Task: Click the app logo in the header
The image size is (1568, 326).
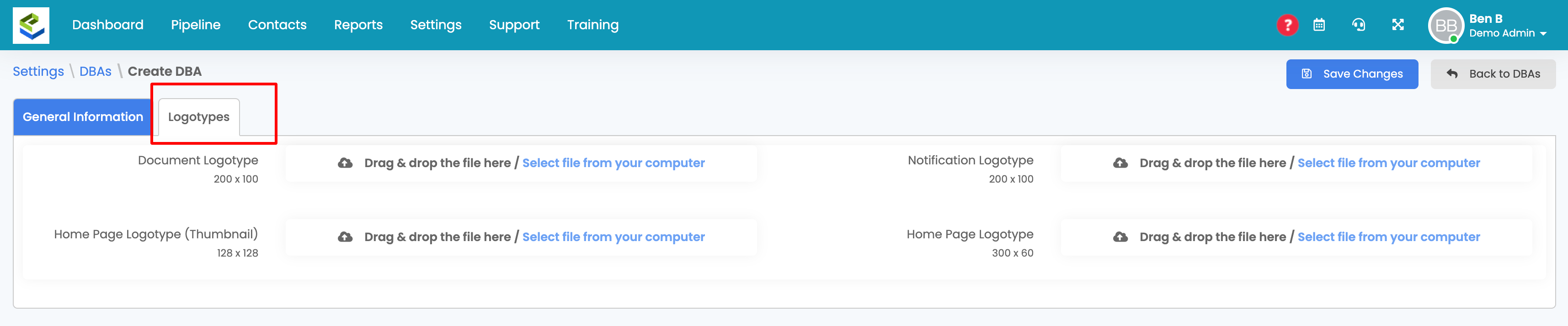Action: (x=31, y=25)
